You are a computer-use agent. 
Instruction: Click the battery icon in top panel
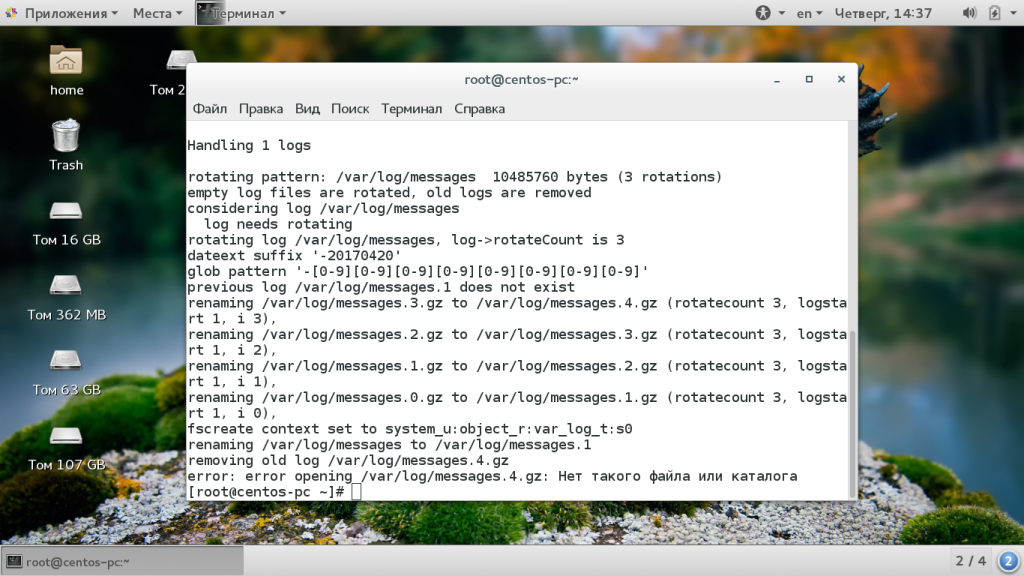(x=994, y=13)
